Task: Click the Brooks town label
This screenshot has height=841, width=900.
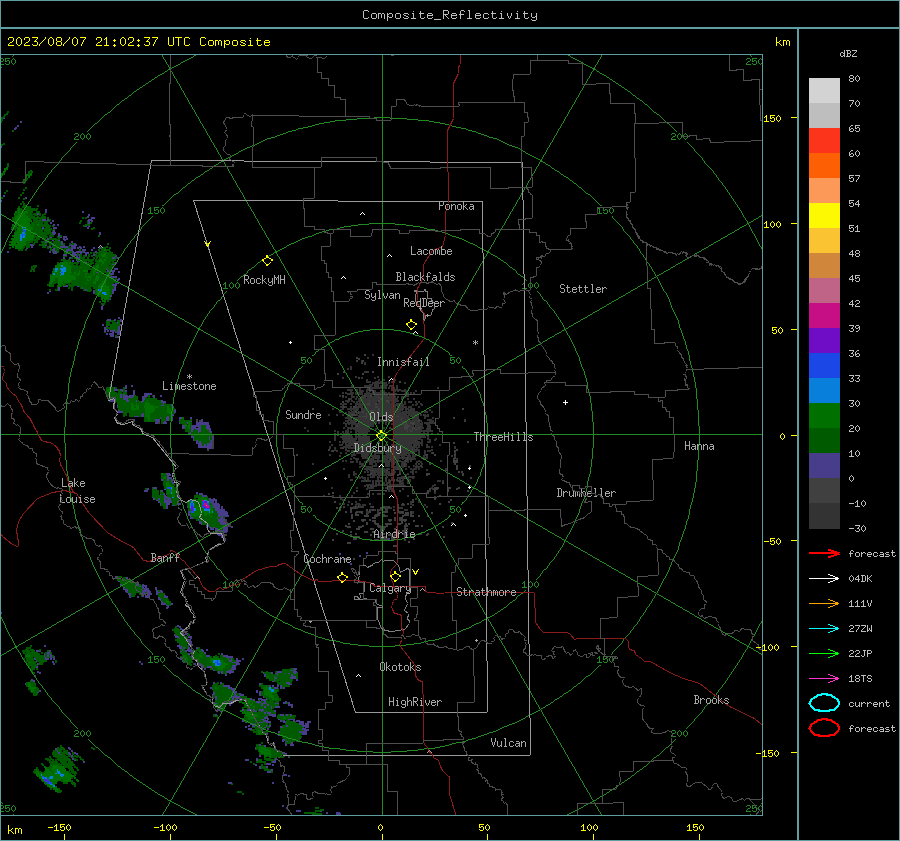Action: pyautogui.click(x=711, y=700)
